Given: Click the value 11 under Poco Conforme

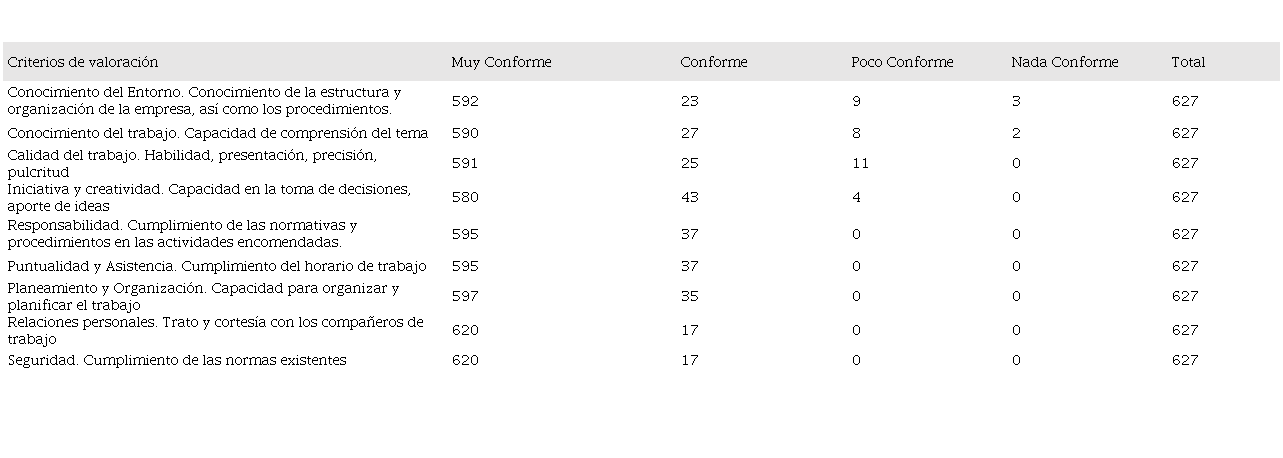Looking at the screenshot, I should point(860,164).
